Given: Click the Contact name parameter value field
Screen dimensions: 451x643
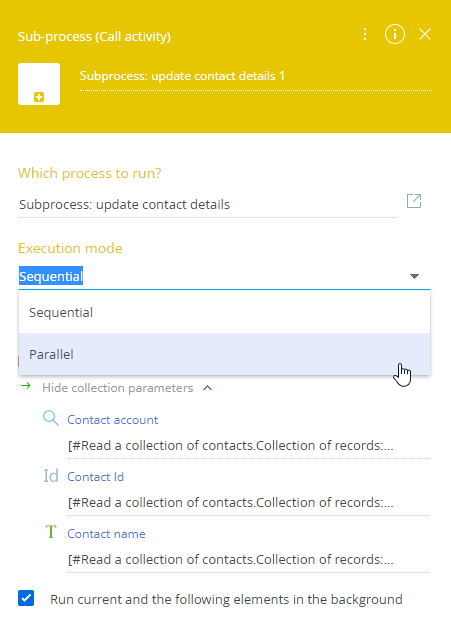Looking at the screenshot, I should pyautogui.click(x=249, y=560).
